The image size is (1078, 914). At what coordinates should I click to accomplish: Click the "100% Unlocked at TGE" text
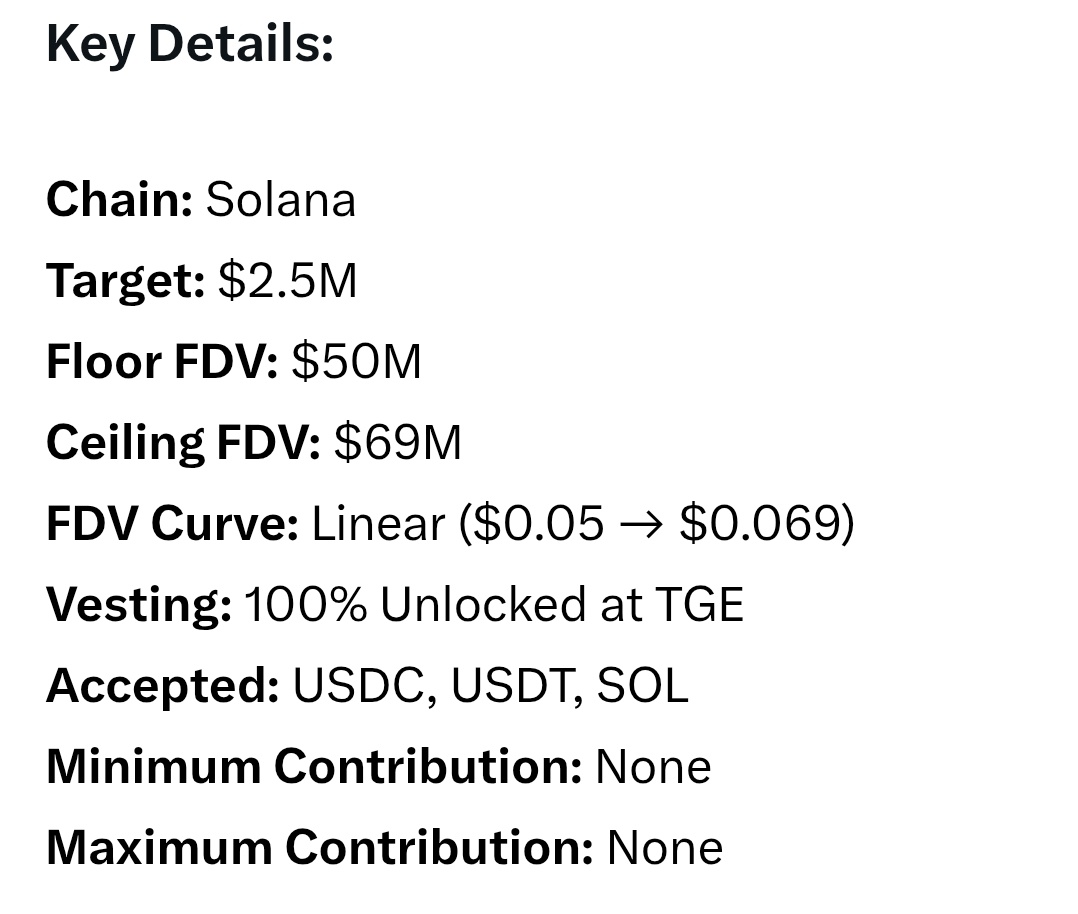coord(494,605)
